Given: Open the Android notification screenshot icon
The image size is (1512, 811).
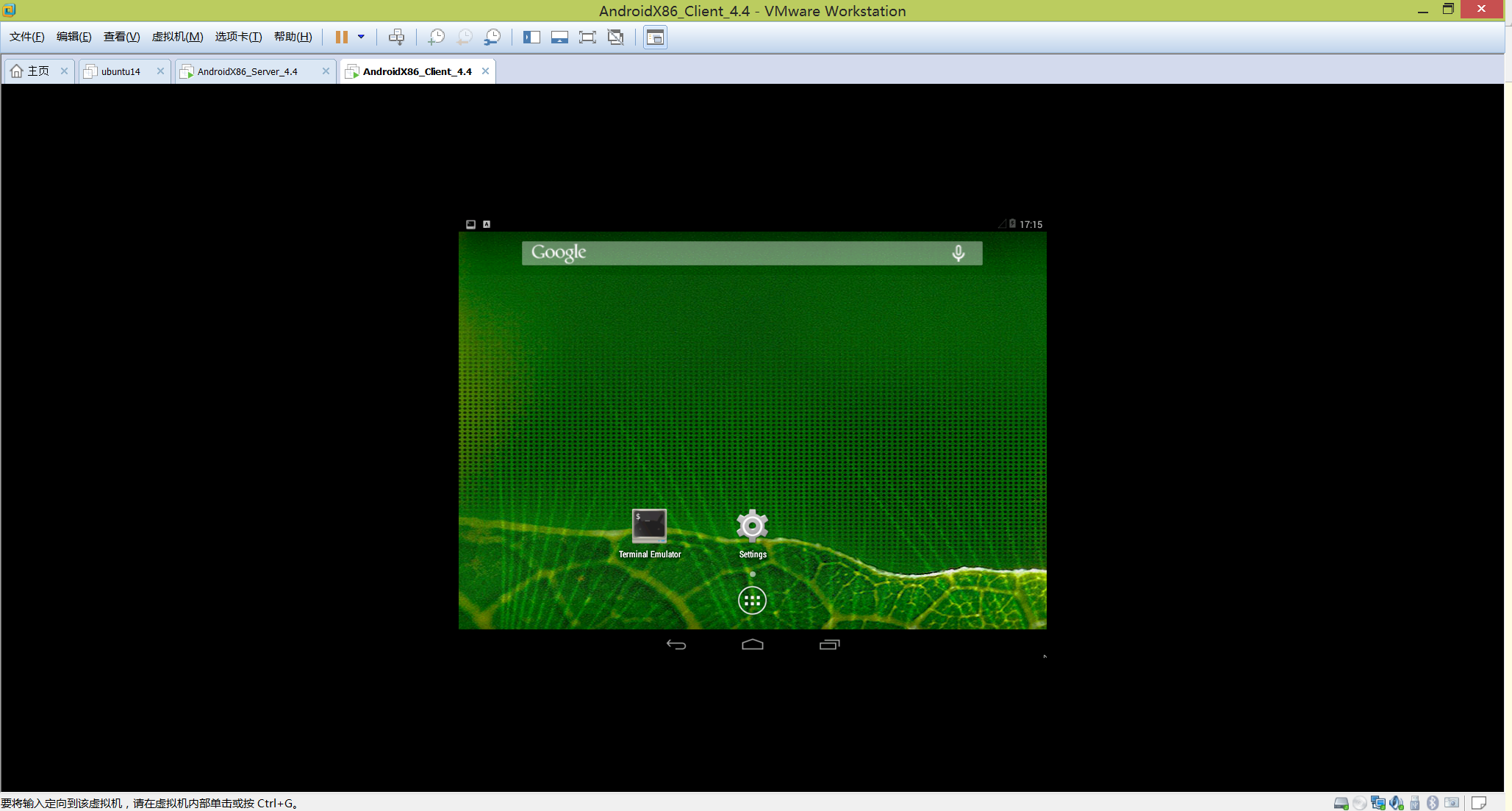Looking at the screenshot, I should click(470, 224).
